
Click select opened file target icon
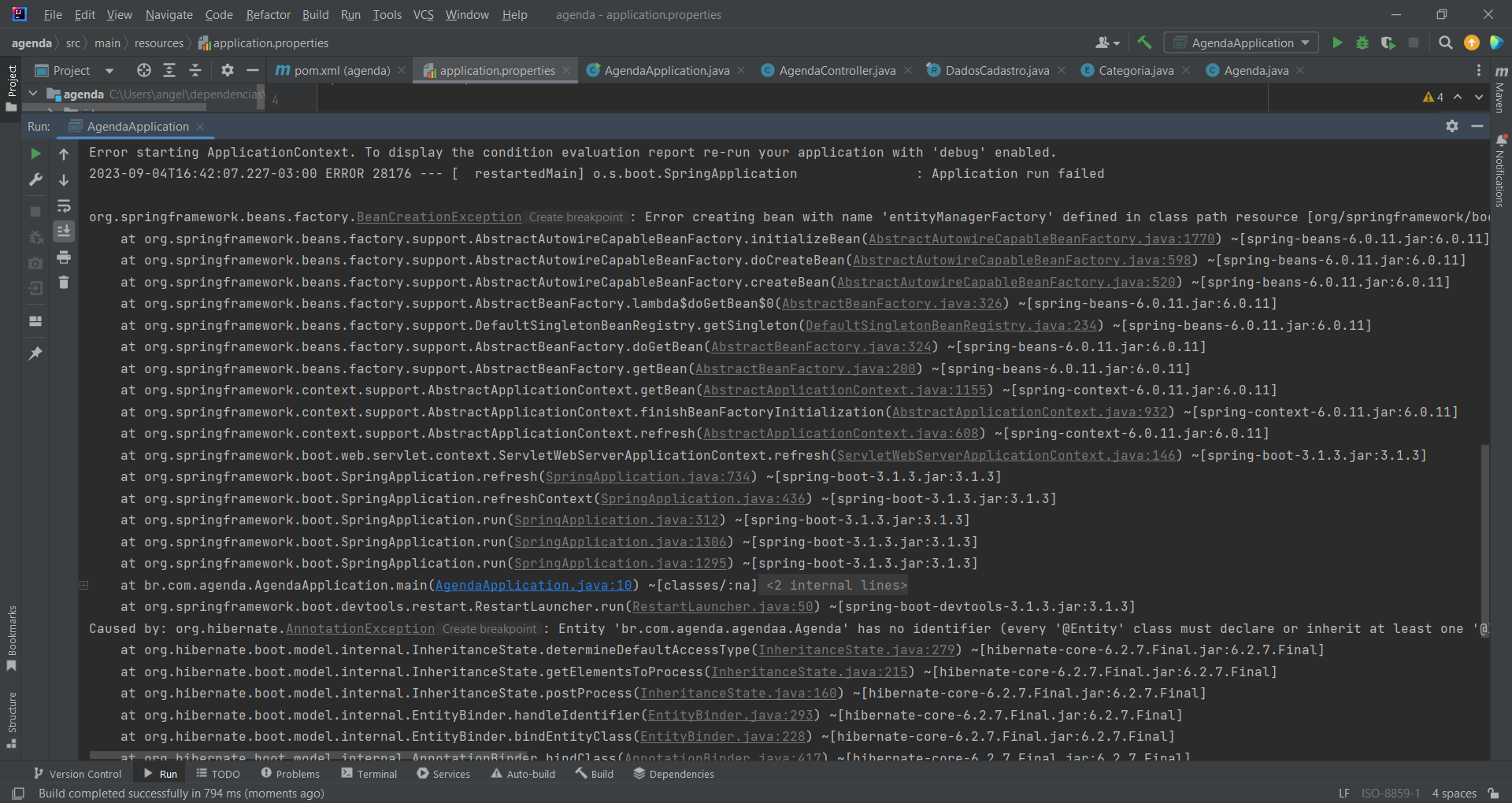143,71
